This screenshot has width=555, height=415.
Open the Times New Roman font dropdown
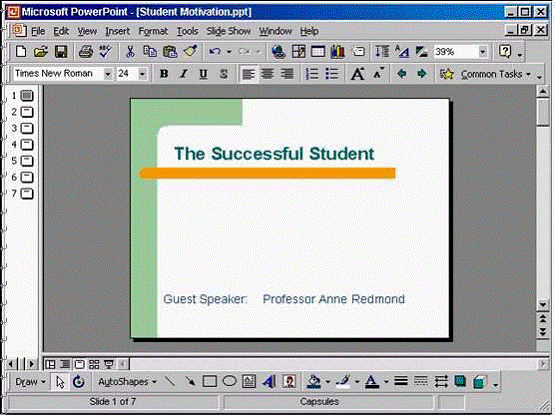tap(108, 74)
